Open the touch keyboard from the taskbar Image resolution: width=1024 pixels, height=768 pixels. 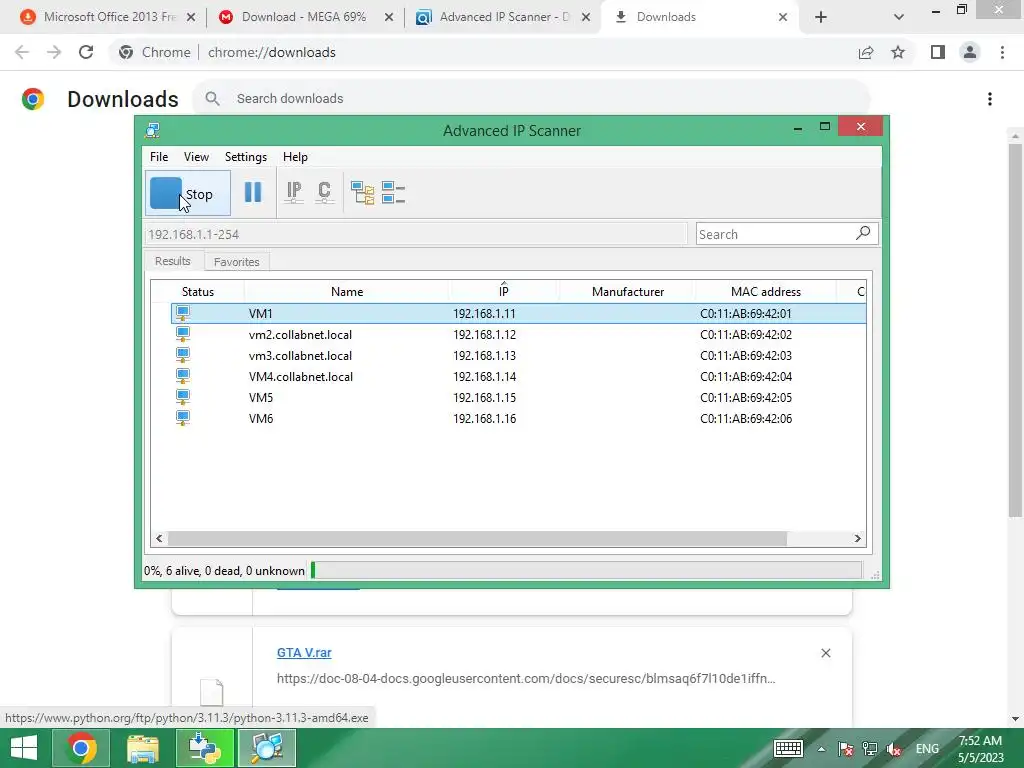coord(788,748)
